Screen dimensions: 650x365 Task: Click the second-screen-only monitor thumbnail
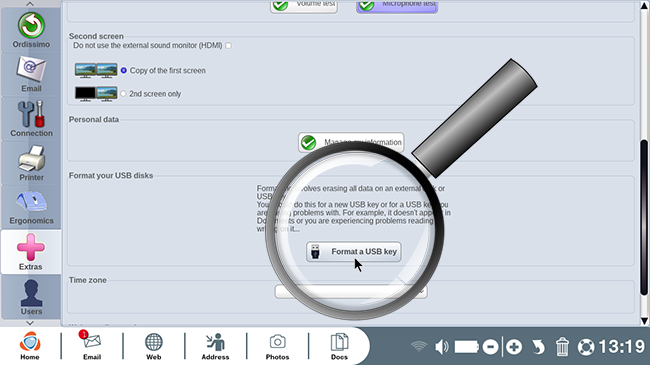click(x=96, y=94)
